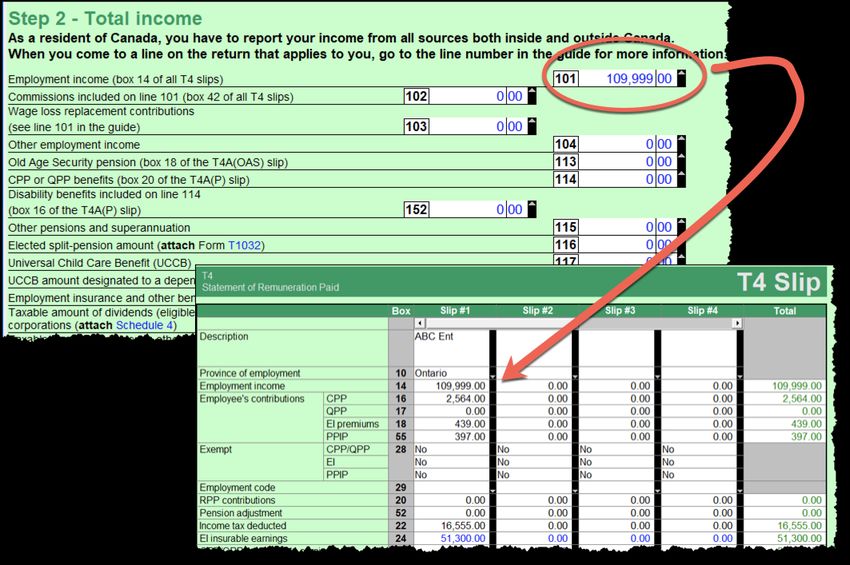Viewport: 850px width, 565px height.
Task: Click black arrow marker beside line 114
Action: tap(681, 179)
